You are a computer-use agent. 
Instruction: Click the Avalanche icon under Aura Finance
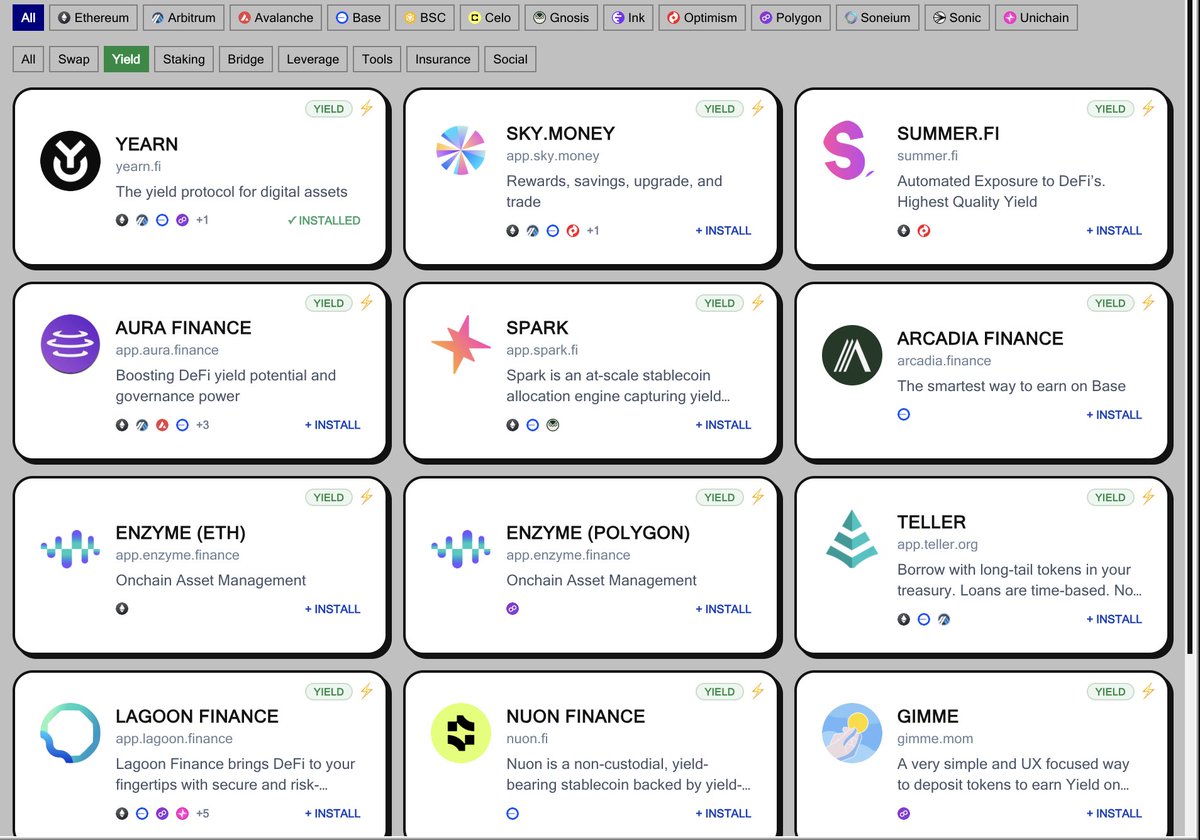161,424
